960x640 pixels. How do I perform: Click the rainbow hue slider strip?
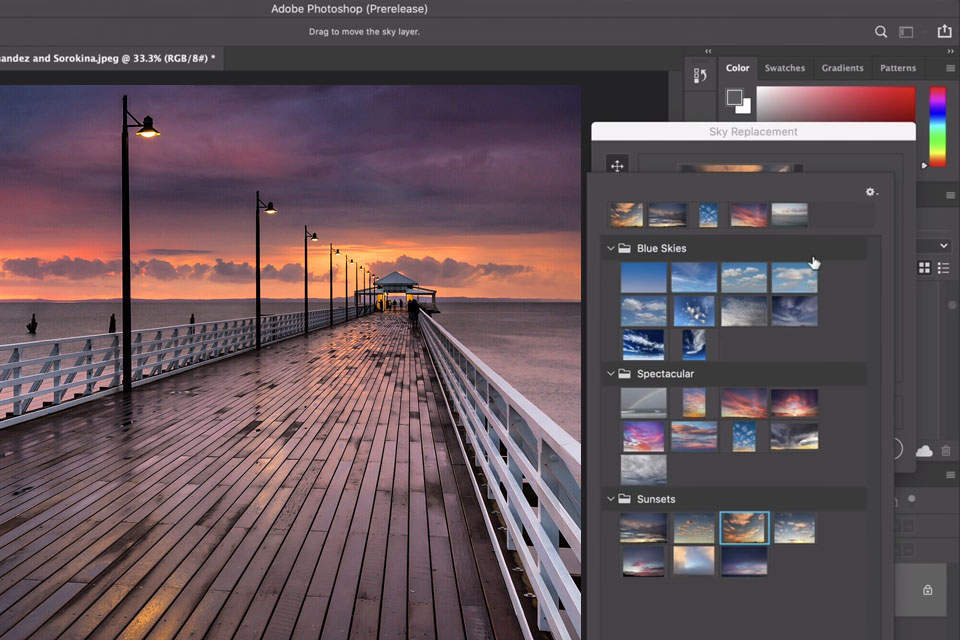[937, 126]
